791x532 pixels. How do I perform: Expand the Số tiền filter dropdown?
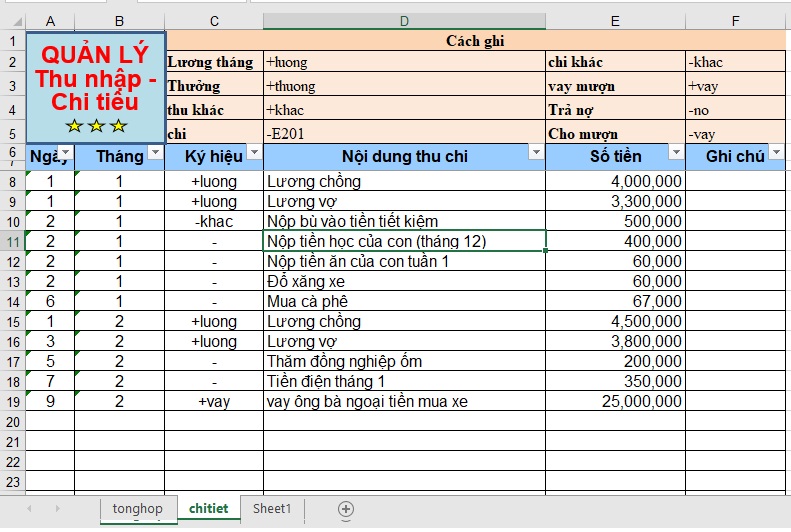[x=676, y=153]
